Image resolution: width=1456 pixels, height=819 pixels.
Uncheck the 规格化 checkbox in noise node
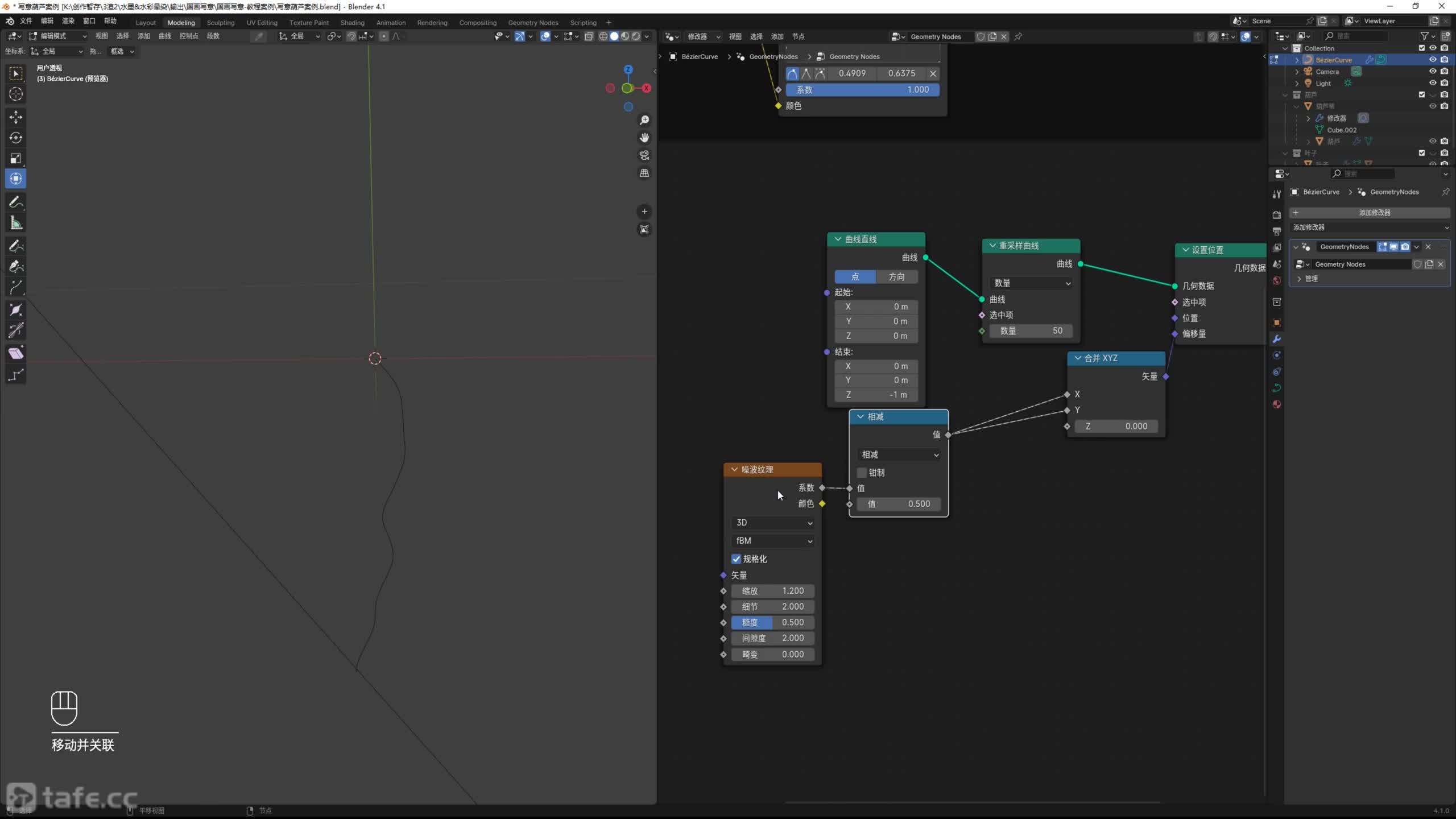pyautogui.click(x=736, y=559)
